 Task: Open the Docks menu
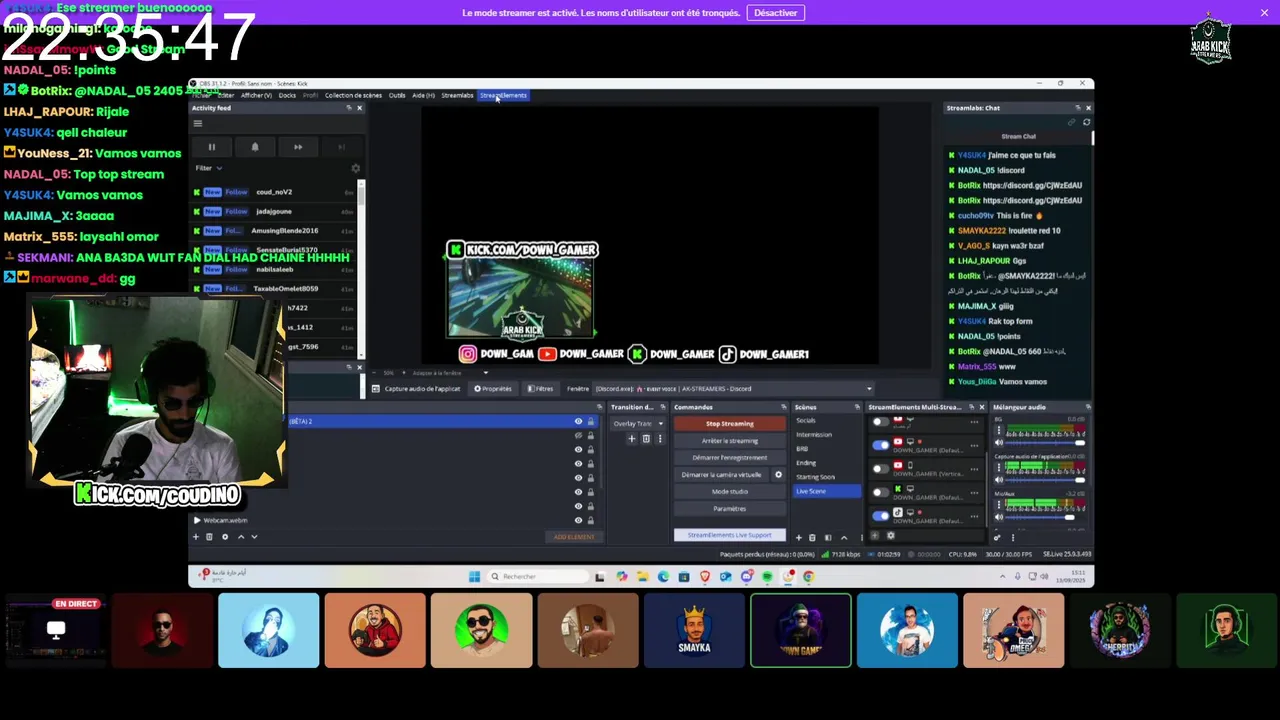click(287, 95)
